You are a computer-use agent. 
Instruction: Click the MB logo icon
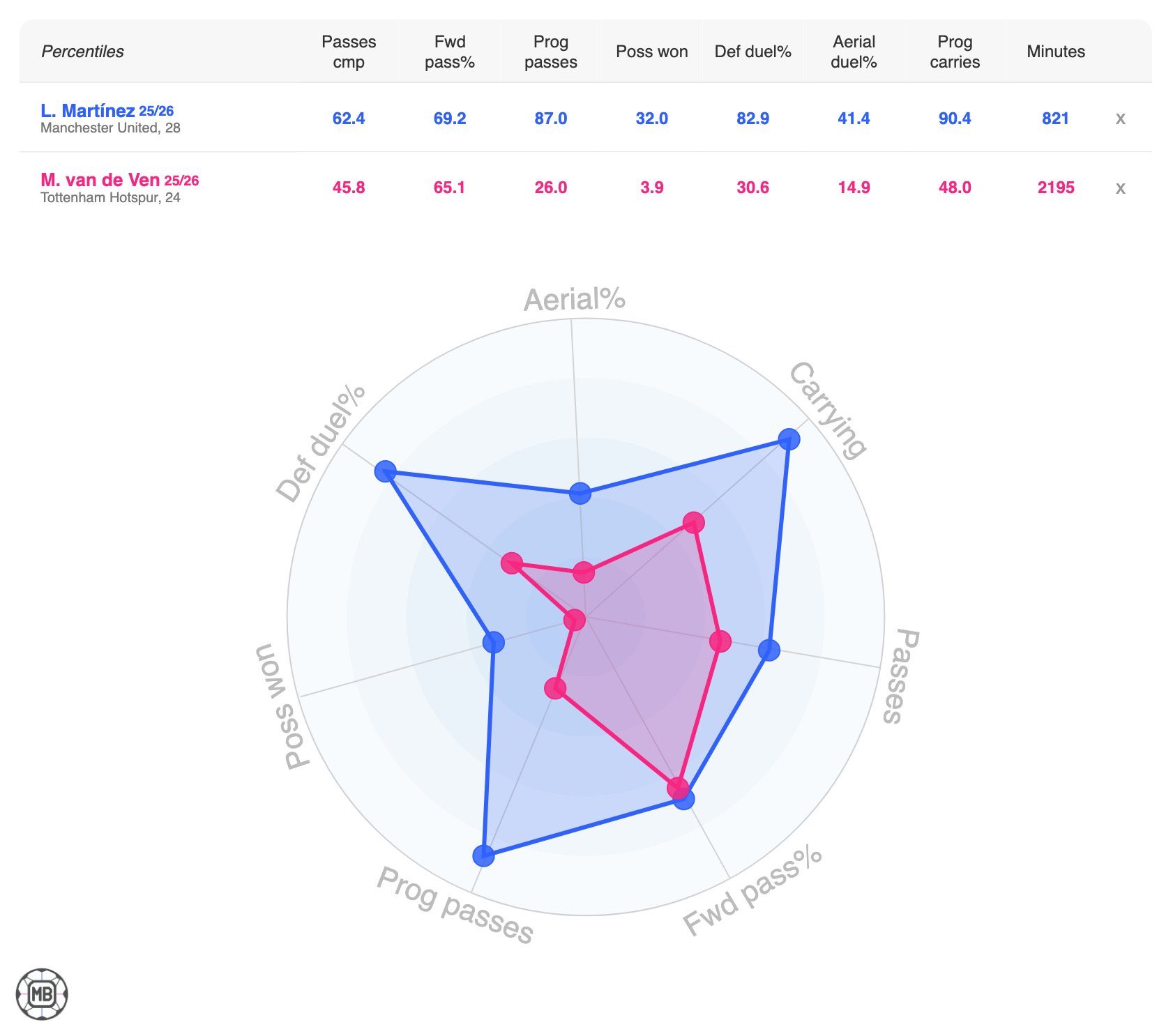[42, 993]
